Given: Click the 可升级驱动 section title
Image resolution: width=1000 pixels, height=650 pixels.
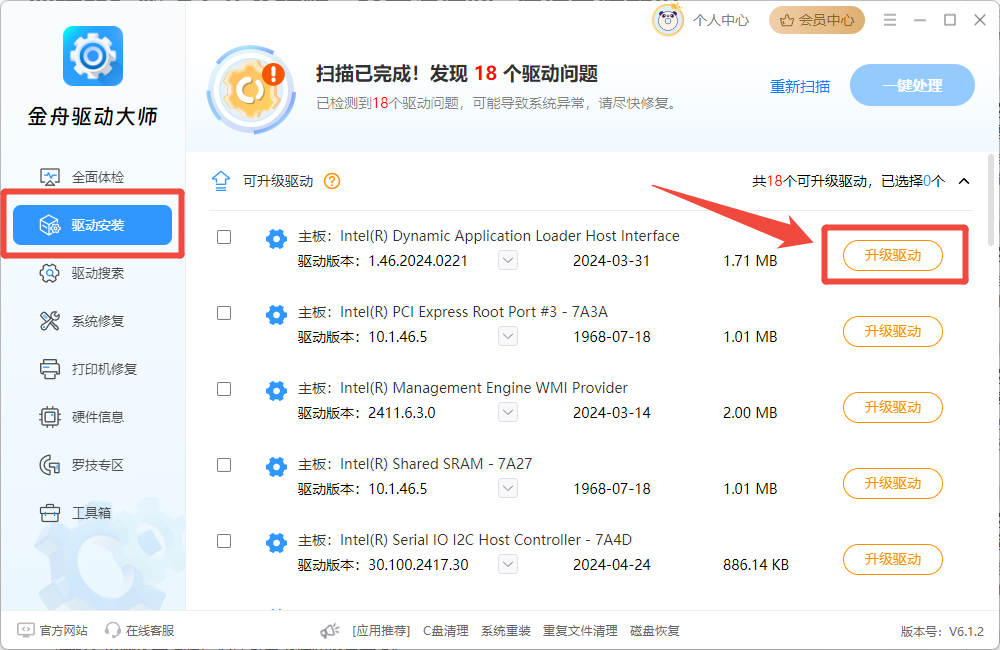Looking at the screenshot, I should pyautogui.click(x=278, y=181).
